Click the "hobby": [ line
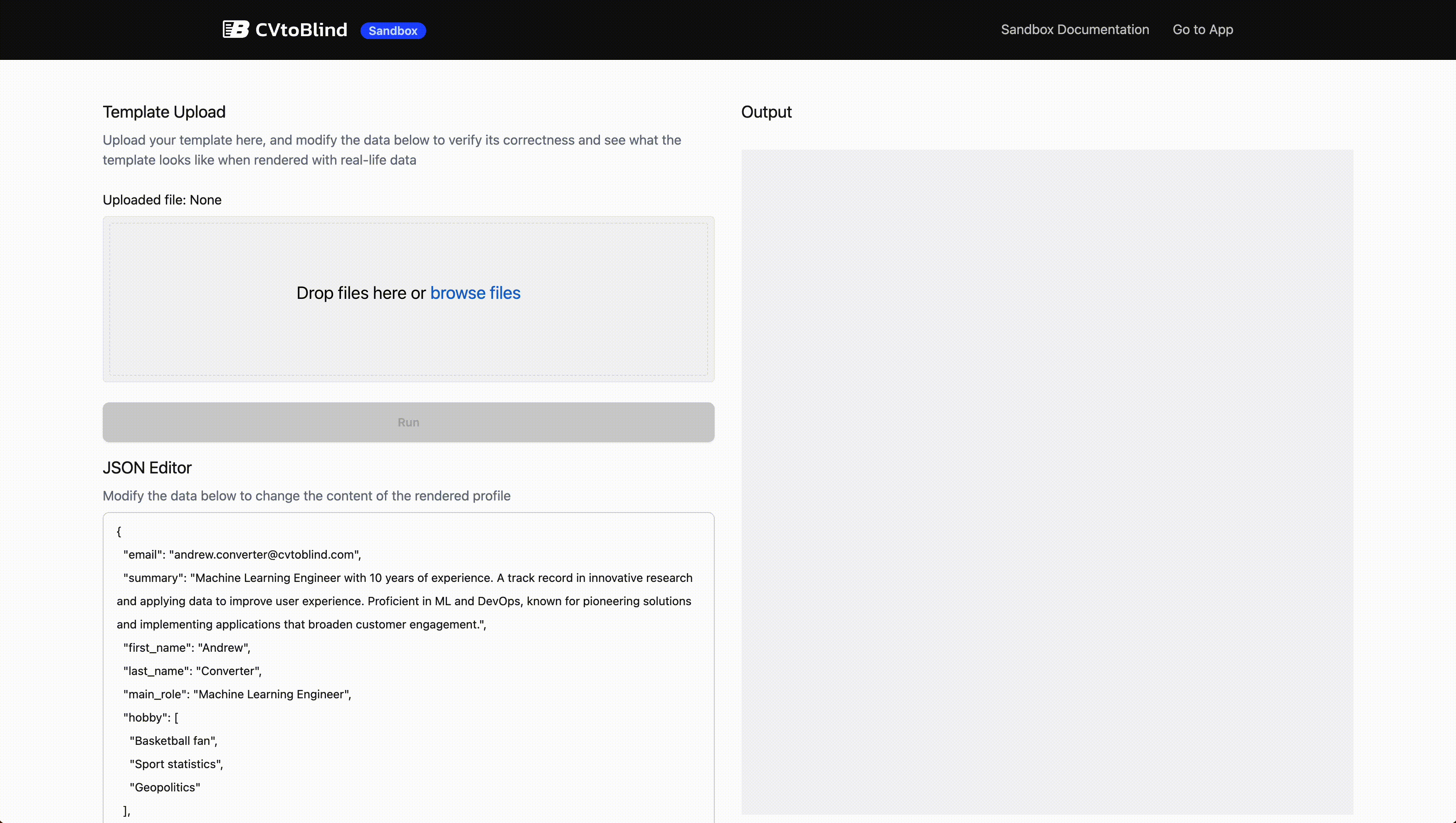Image resolution: width=1456 pixels, height=823 pixels. pyautogui.click(x=151, y=717)
